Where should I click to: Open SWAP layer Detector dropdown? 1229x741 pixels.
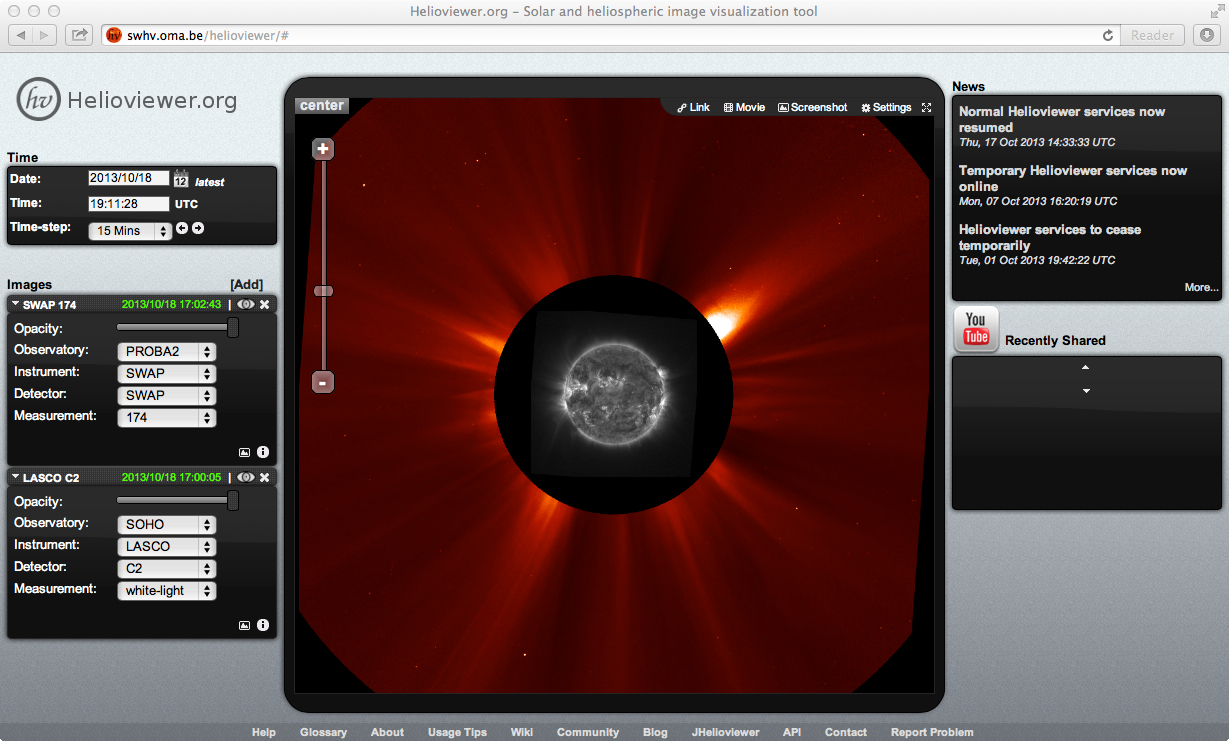(x=167, y=396)
